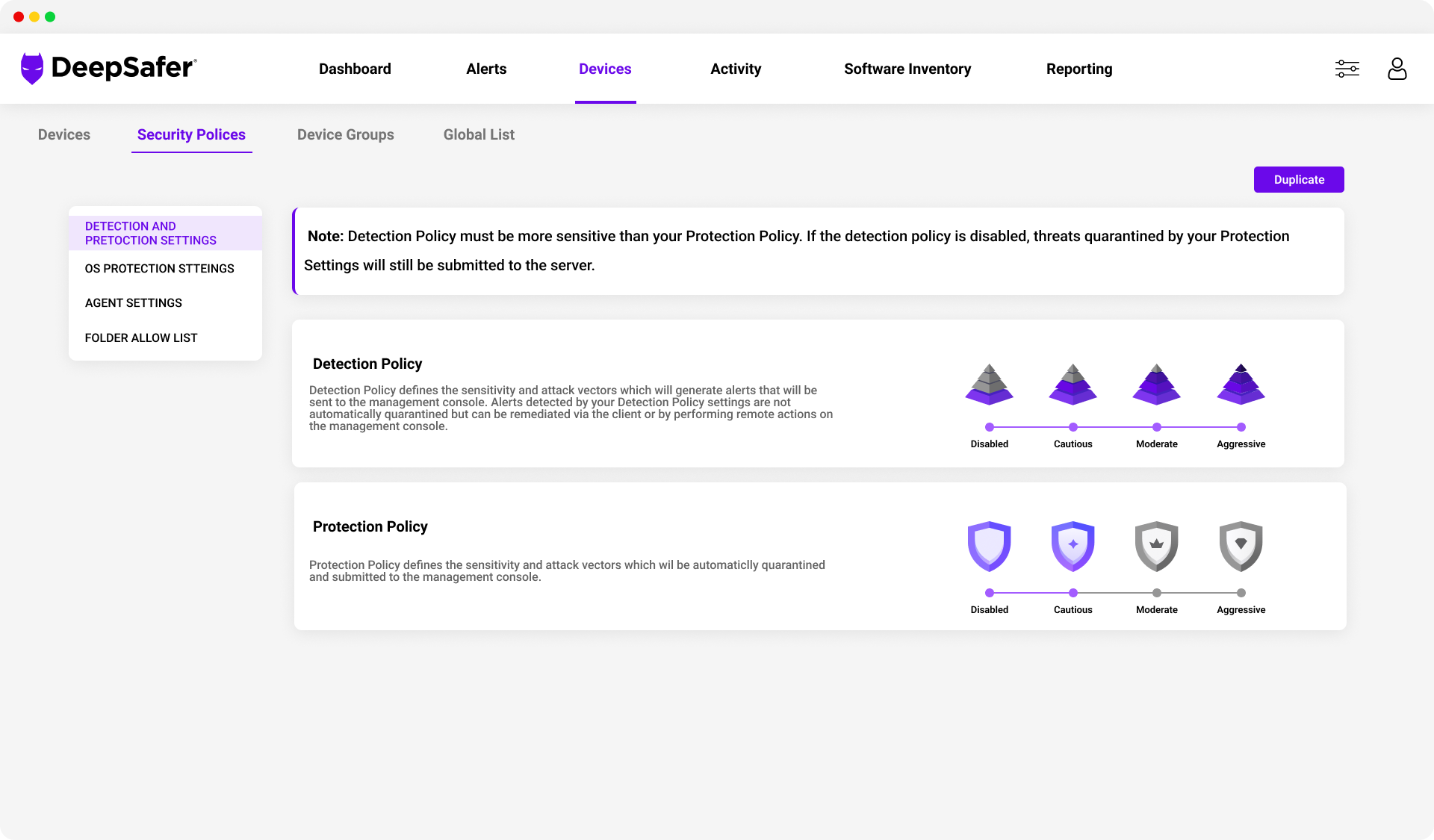Click the Duplicate button
The image size is (1434, 840).
click(x=1298, y=179)
